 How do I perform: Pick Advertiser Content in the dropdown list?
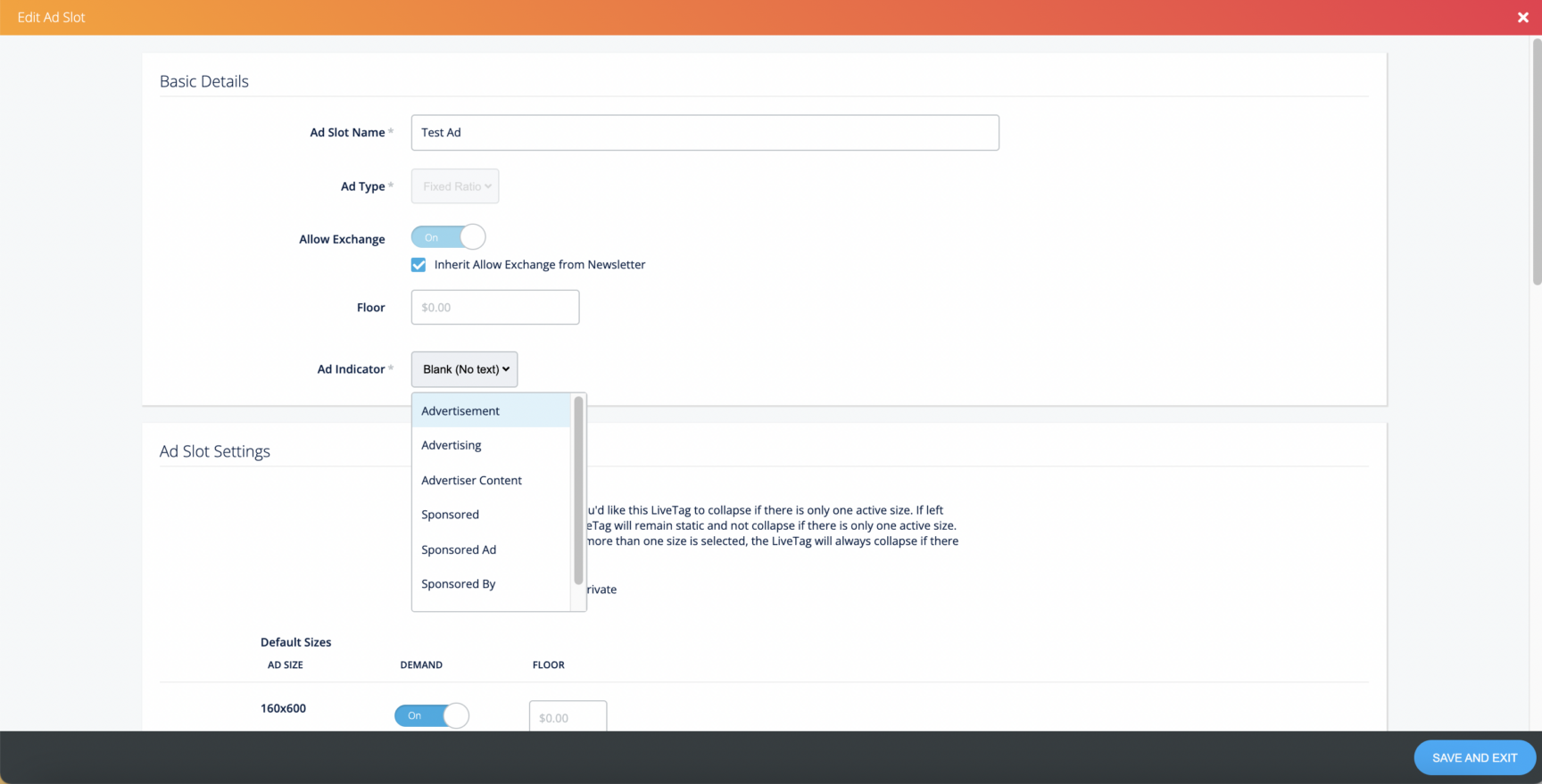pos(471,480)
